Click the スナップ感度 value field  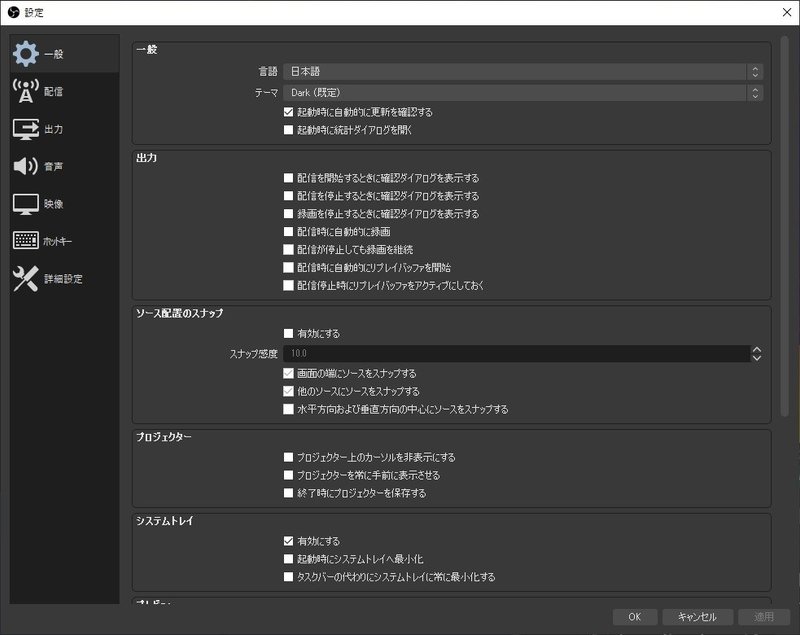pyautogui.click(x=516, y=353)
